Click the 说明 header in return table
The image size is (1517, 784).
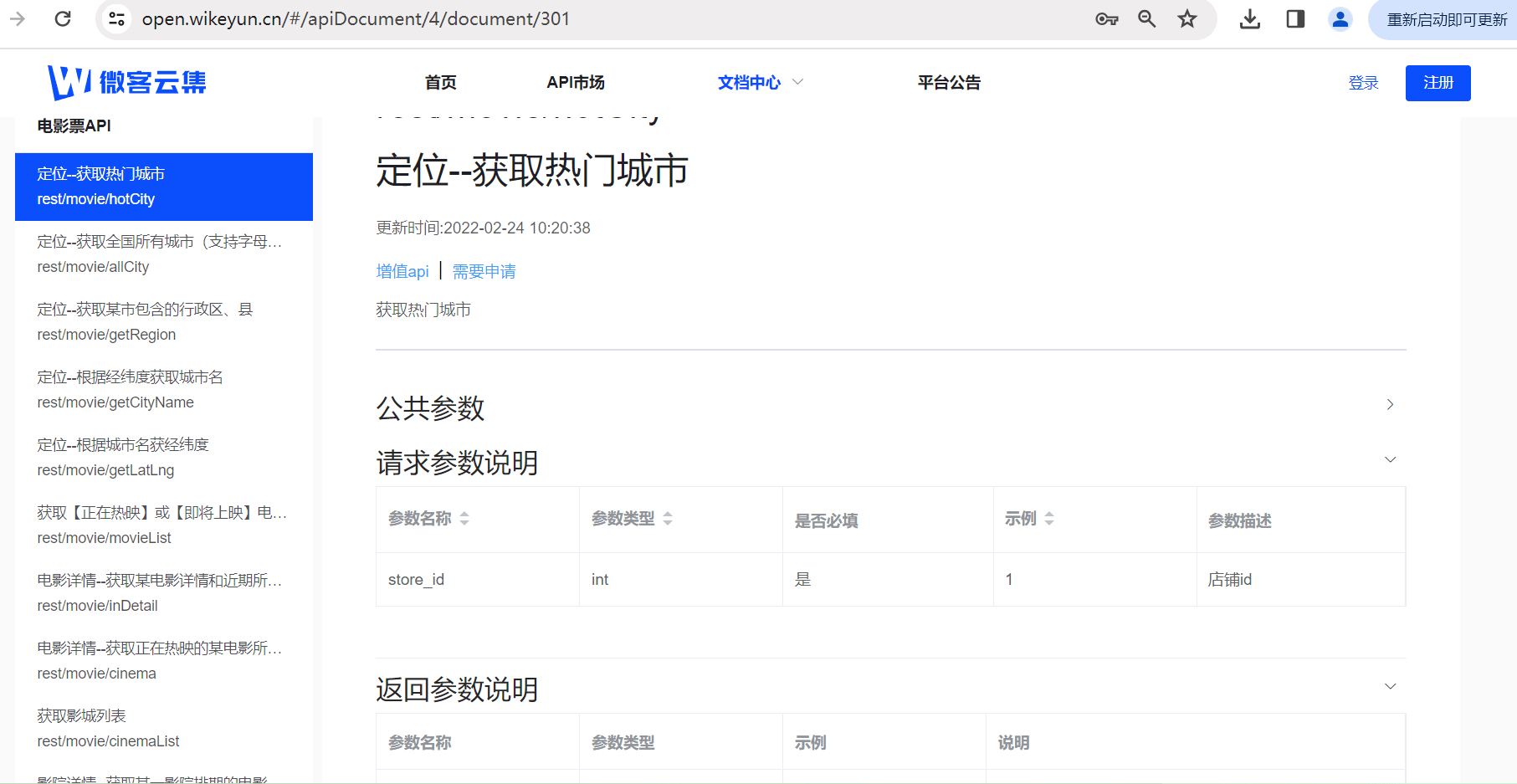(1013, 742)
